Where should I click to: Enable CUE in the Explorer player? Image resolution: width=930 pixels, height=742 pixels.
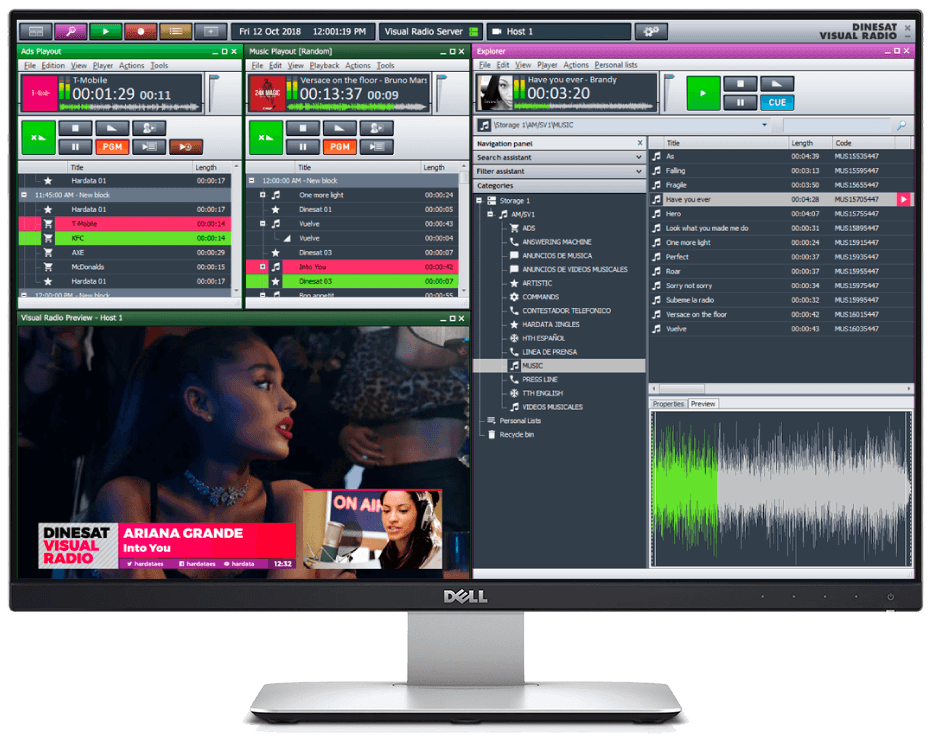(x=778, y=103)
